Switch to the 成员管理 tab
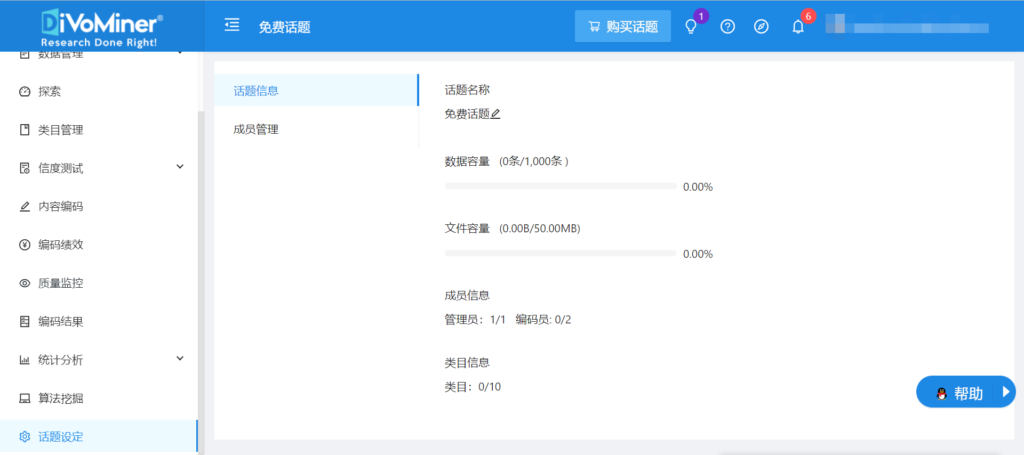Viewport: 1024px width, 455px height. click(x=316, y=129)
